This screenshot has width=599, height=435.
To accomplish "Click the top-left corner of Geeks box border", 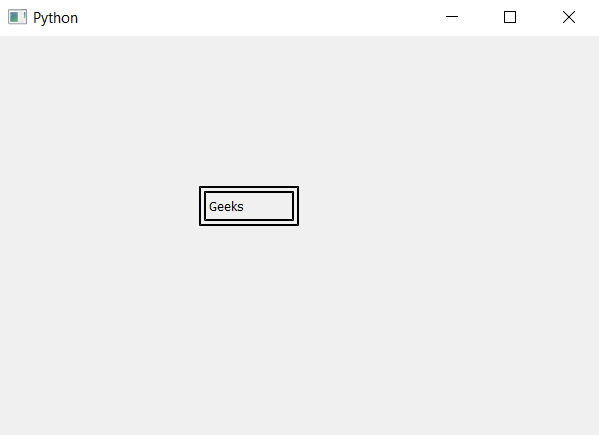I will pos(200,187).
